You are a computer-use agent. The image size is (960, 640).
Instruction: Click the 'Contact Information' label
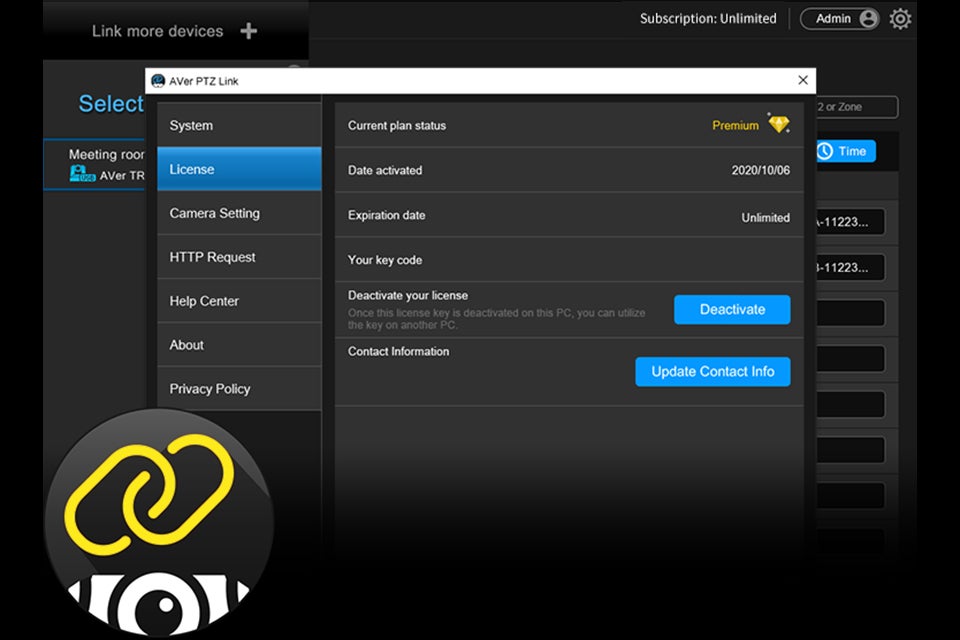click(x=399, y=352)
